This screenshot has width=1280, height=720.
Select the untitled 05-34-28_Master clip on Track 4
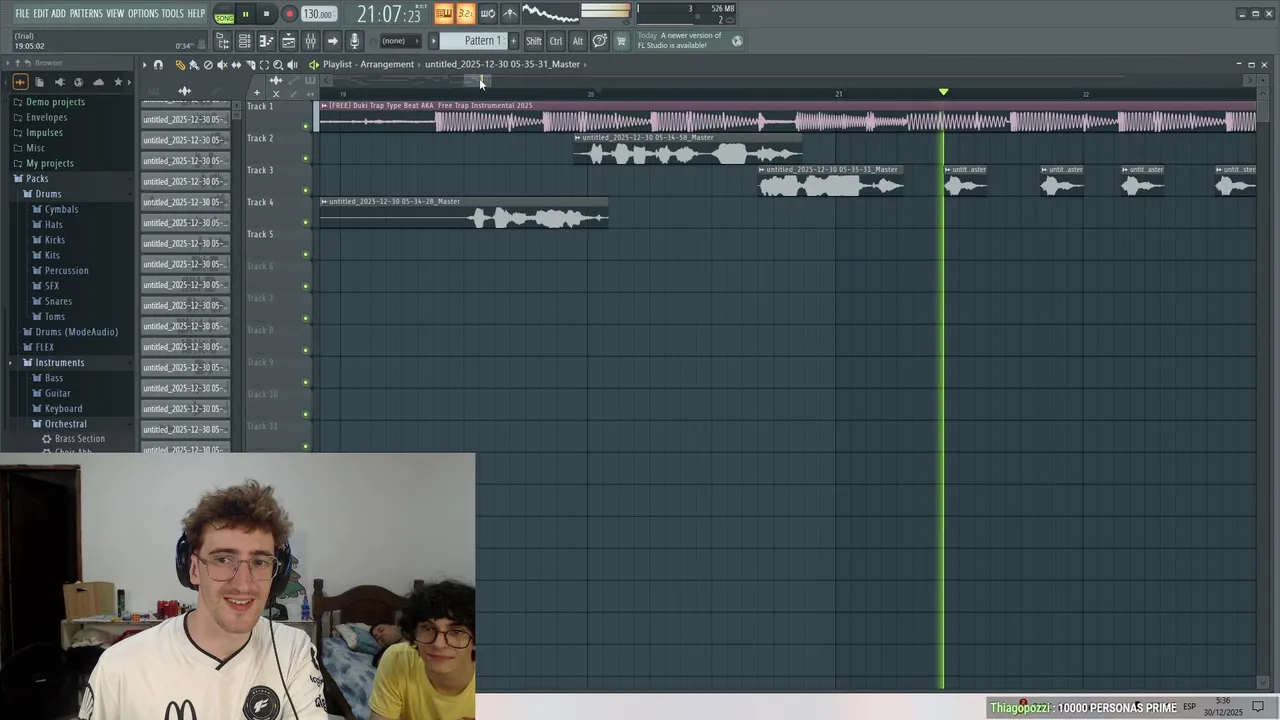tap(464, 212)
